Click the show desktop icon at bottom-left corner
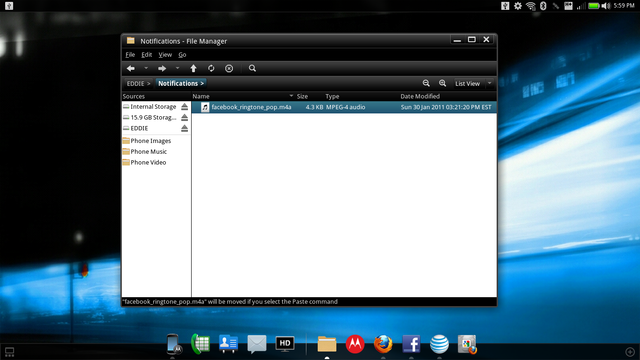Viewport: 640px width, 360px height. pyautogui.click(x=9, y=351)
